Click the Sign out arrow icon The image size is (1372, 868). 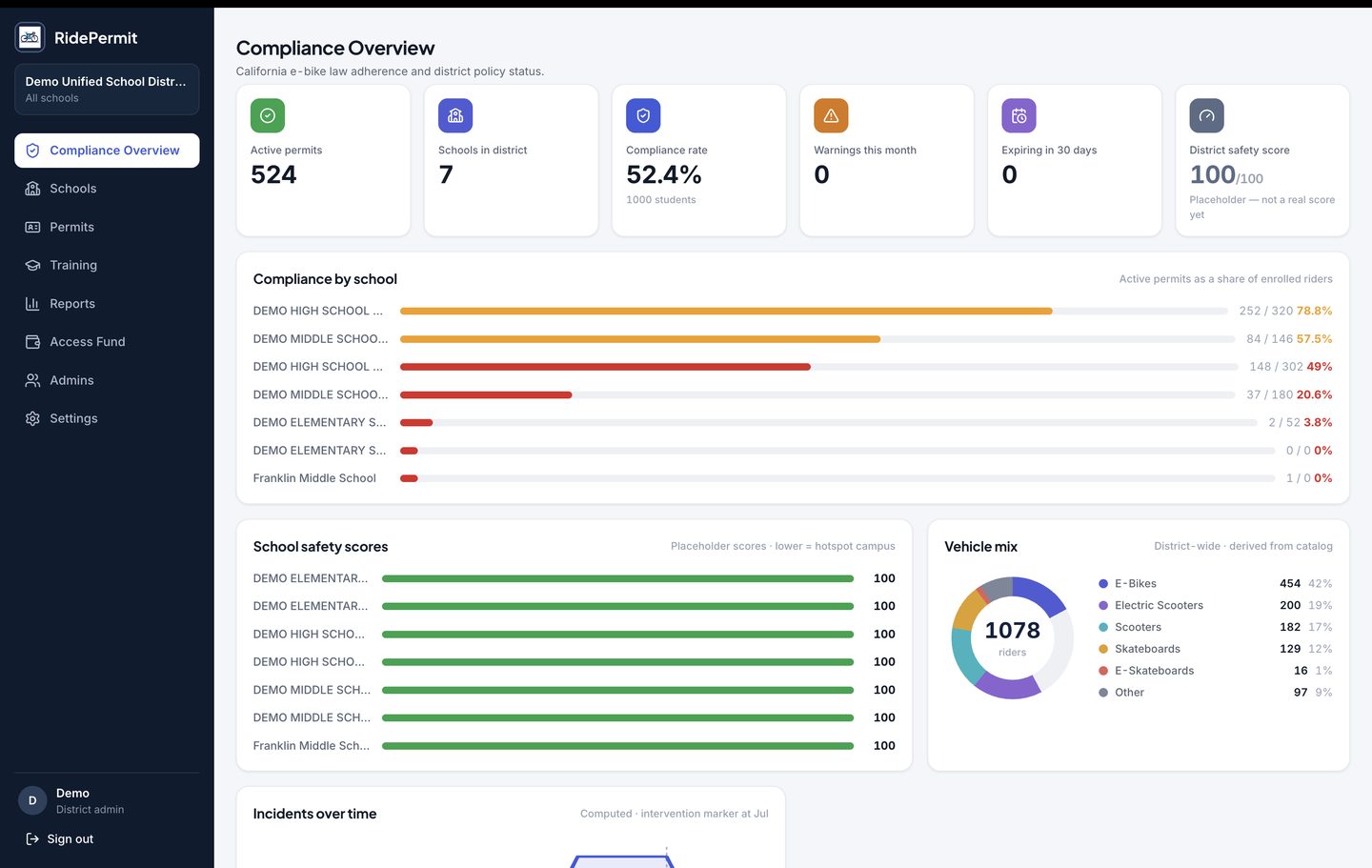click(x=32, y=838)
